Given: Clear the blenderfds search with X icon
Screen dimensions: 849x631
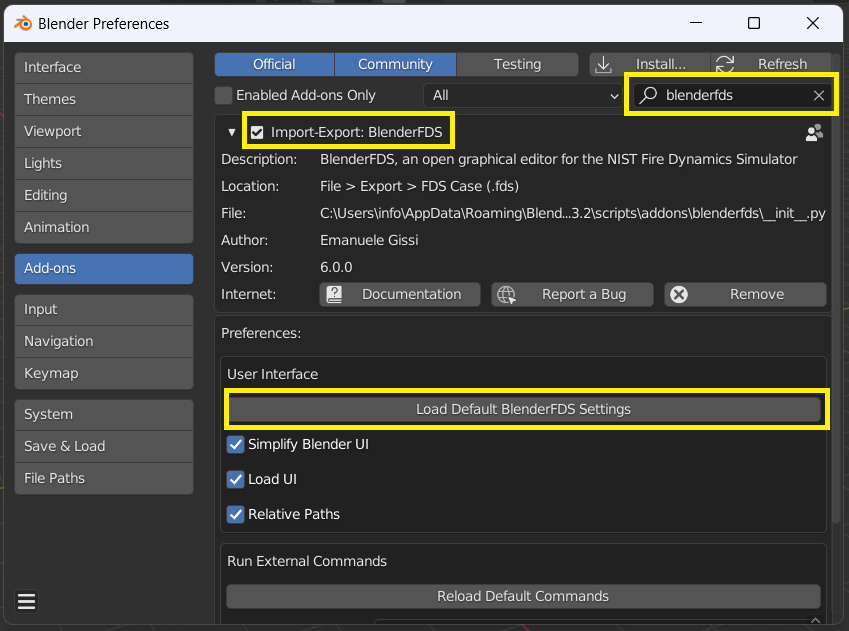Looking at the screenshot, I should click(819, 95).
